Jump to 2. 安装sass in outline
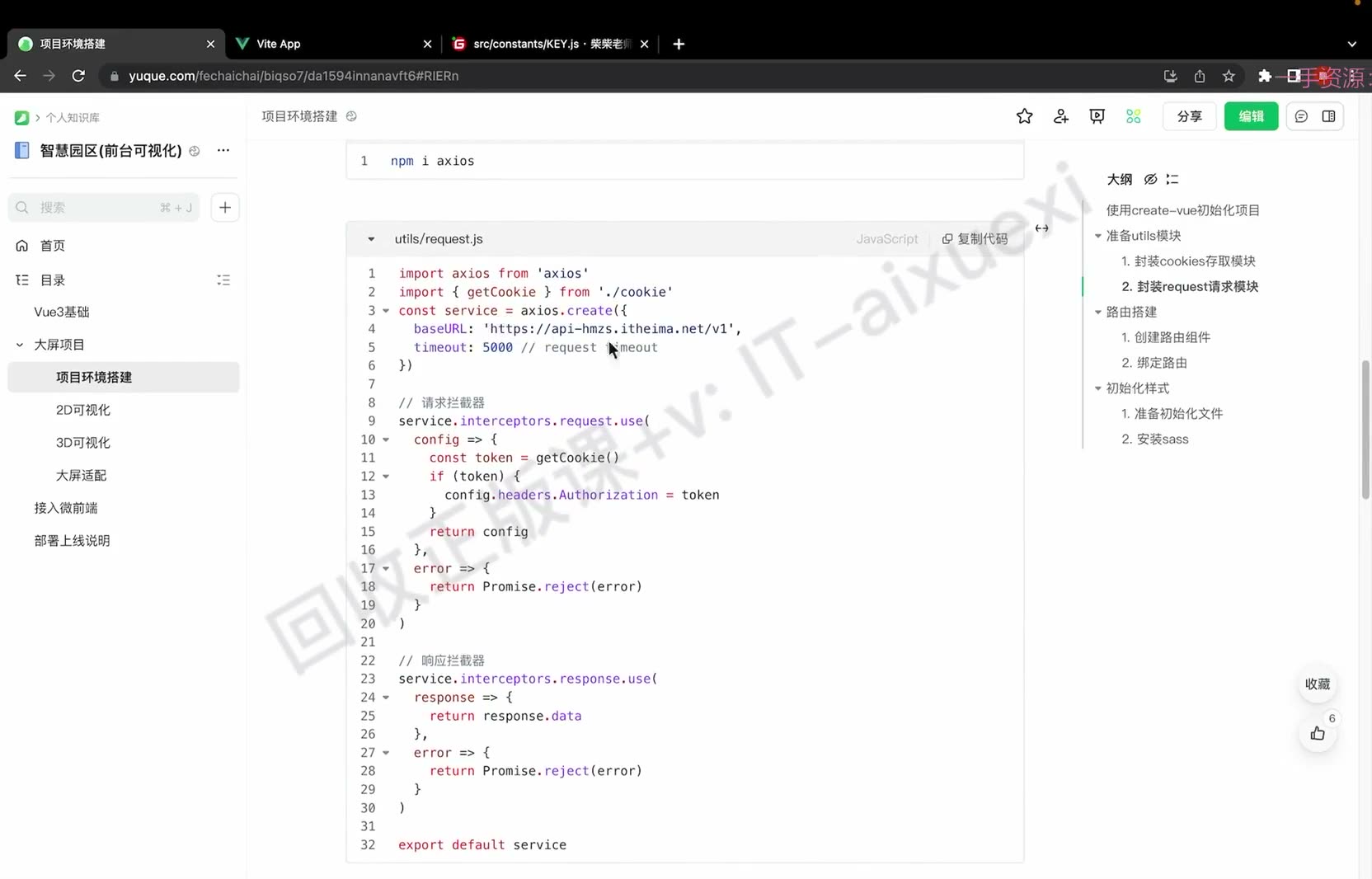This screenshot has width=1372, height=879. (x=1154, y=439)
